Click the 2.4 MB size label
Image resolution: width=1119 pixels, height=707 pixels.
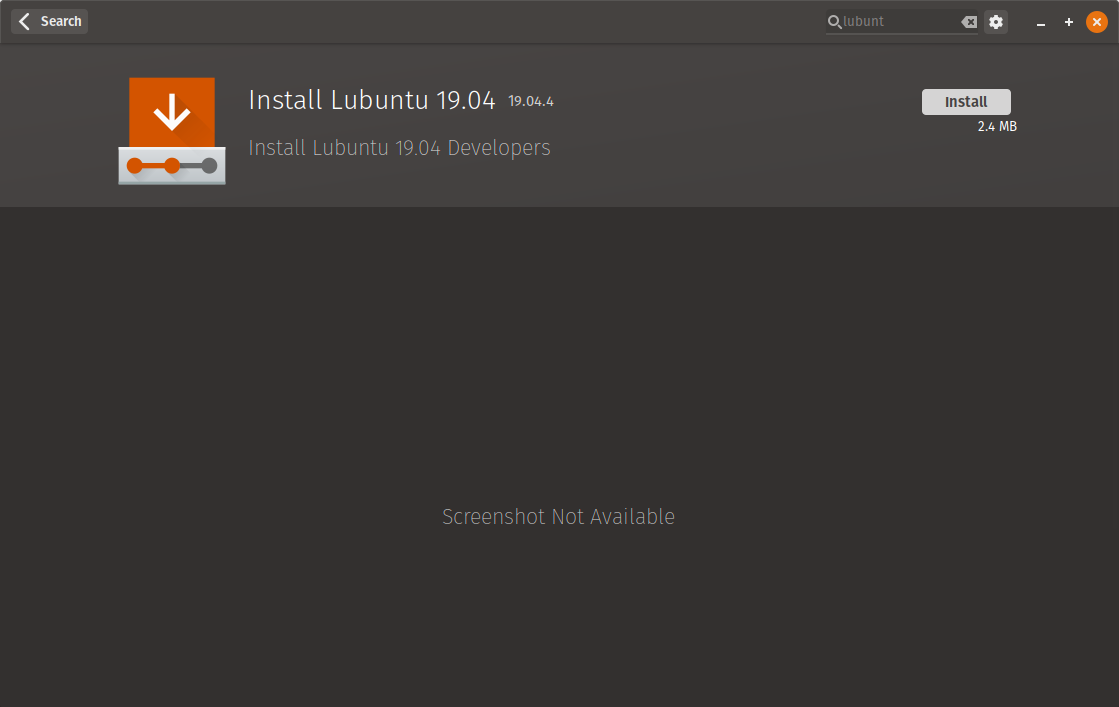[x=997, y=126]
